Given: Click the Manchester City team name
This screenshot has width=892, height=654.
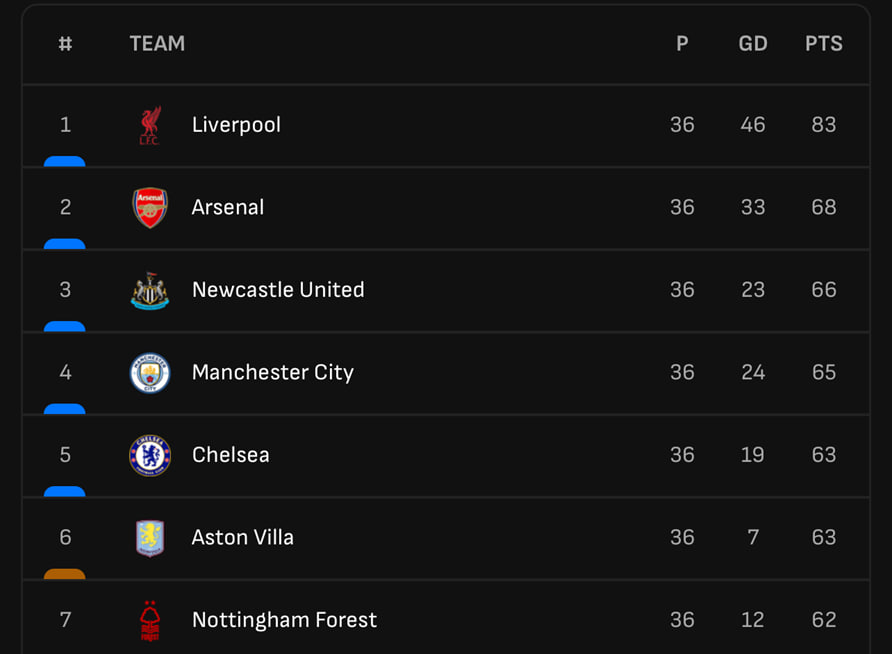Looking at the screenshot, I should pyautogui.click(x=273, y=373).
